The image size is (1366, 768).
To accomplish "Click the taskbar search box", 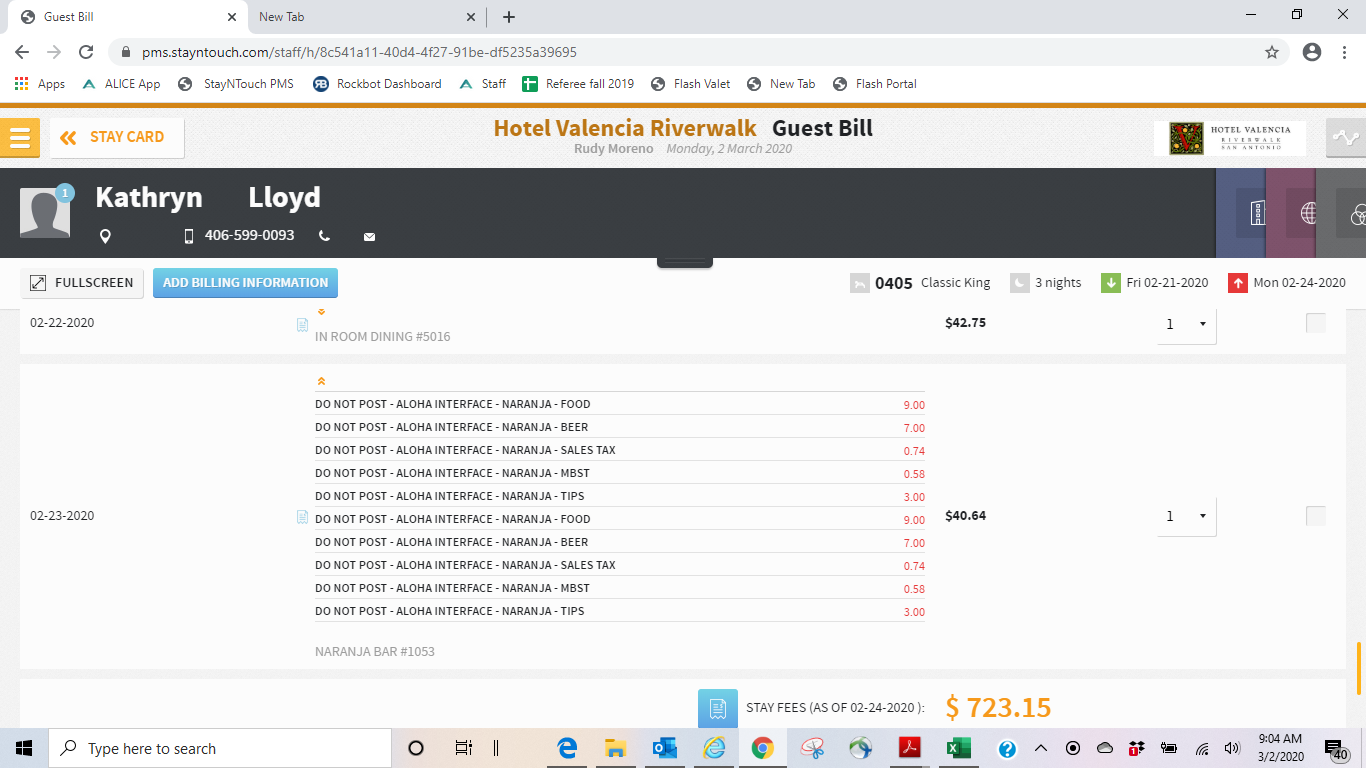I will (x=220, y=748).
